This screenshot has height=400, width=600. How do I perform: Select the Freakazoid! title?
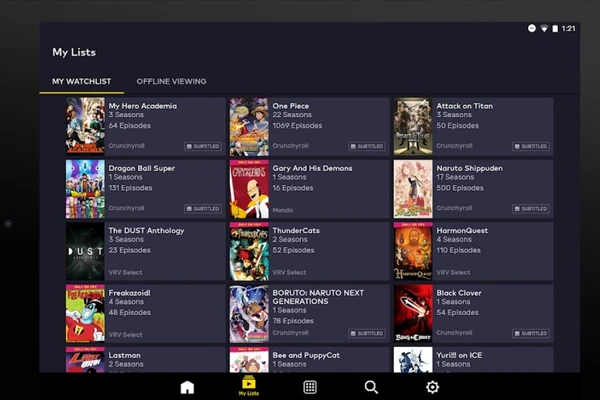pyautogui.click(x=129, y=293)
